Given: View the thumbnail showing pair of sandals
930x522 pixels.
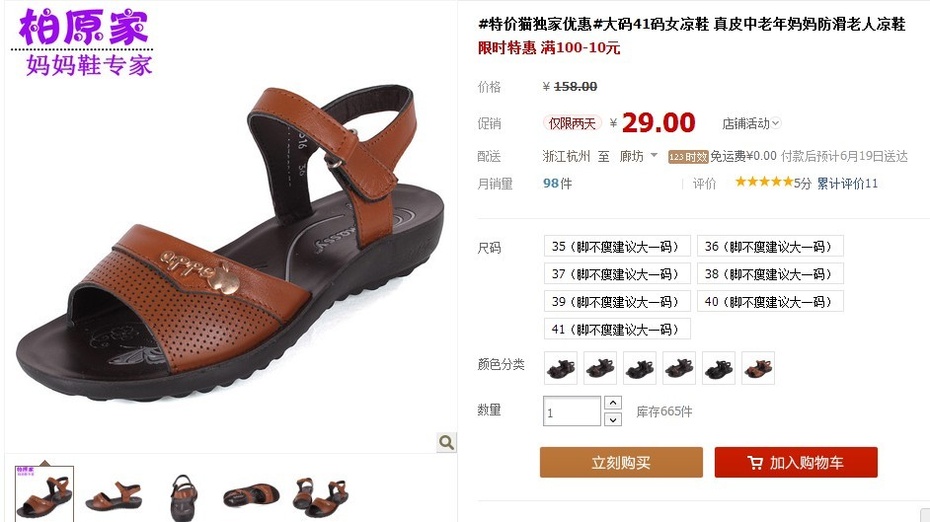Looking at the screenshot, I should click(321, 495).
